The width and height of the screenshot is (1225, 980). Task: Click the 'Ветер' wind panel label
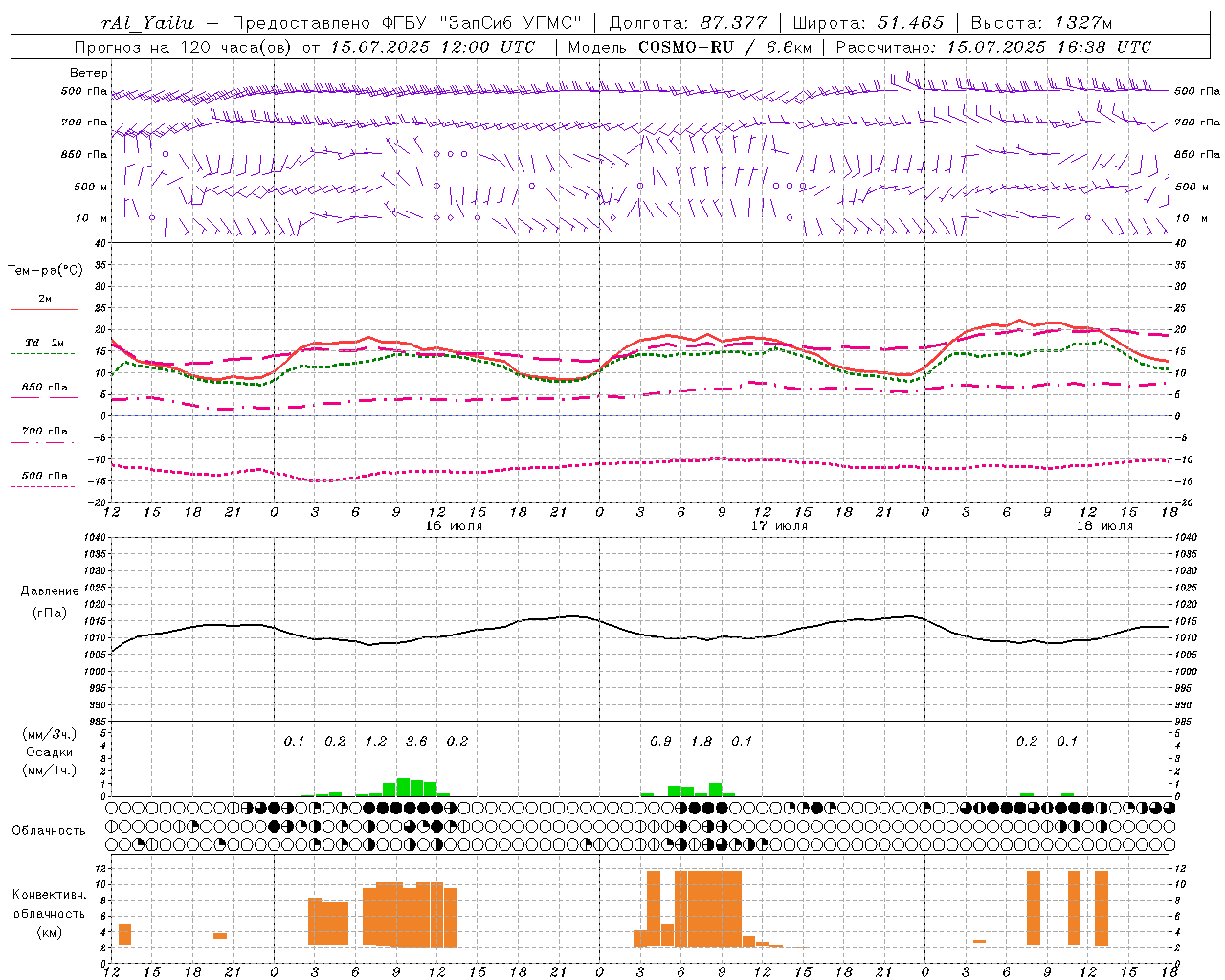(89, 73)
